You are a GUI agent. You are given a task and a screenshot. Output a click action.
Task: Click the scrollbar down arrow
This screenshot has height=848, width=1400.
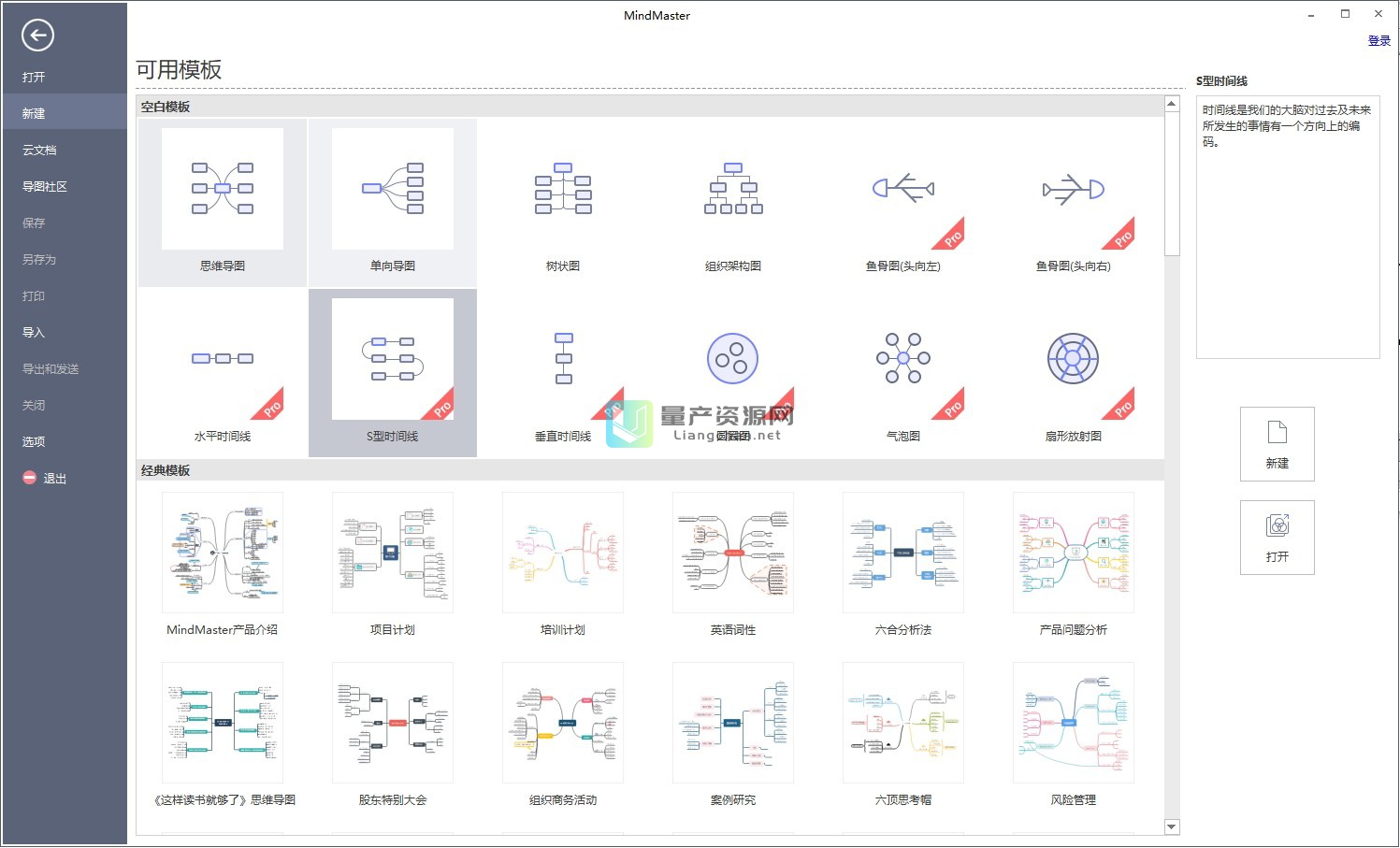tap(1172, 826)
